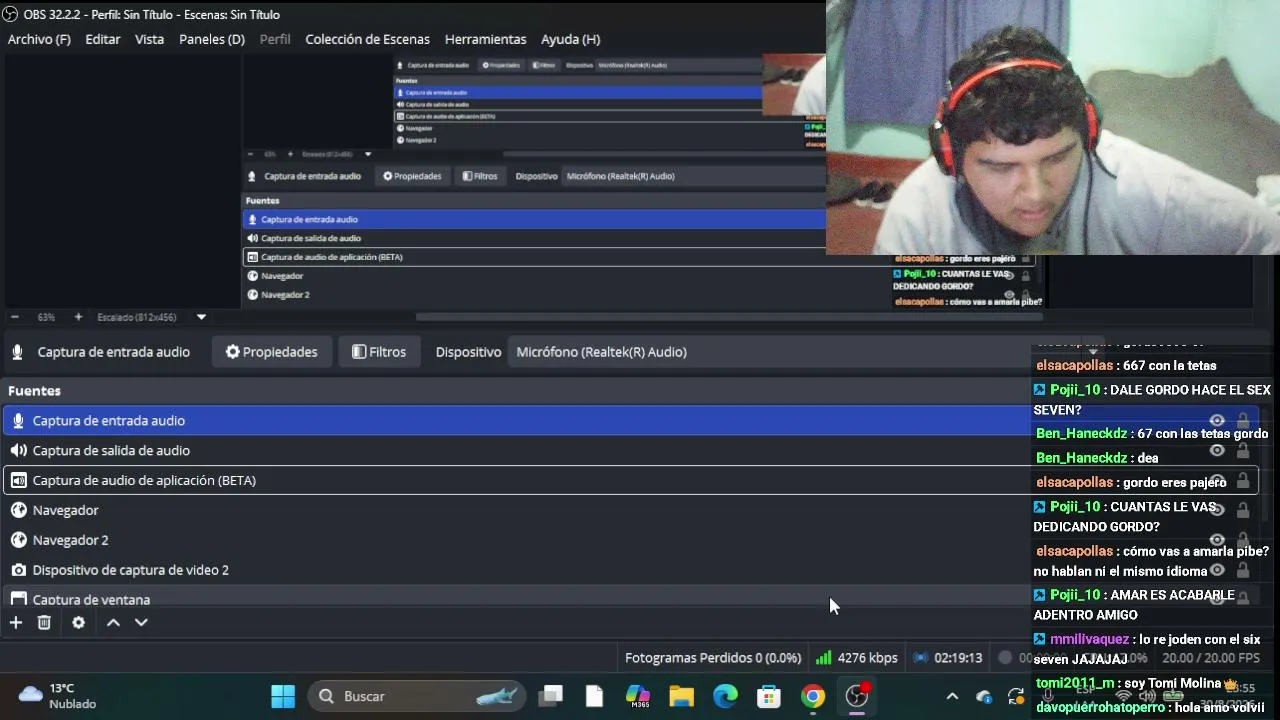Select the Dispositivo de captura de video 2 camera icon
1280x720 pixels.
click(x=18, y=570)
